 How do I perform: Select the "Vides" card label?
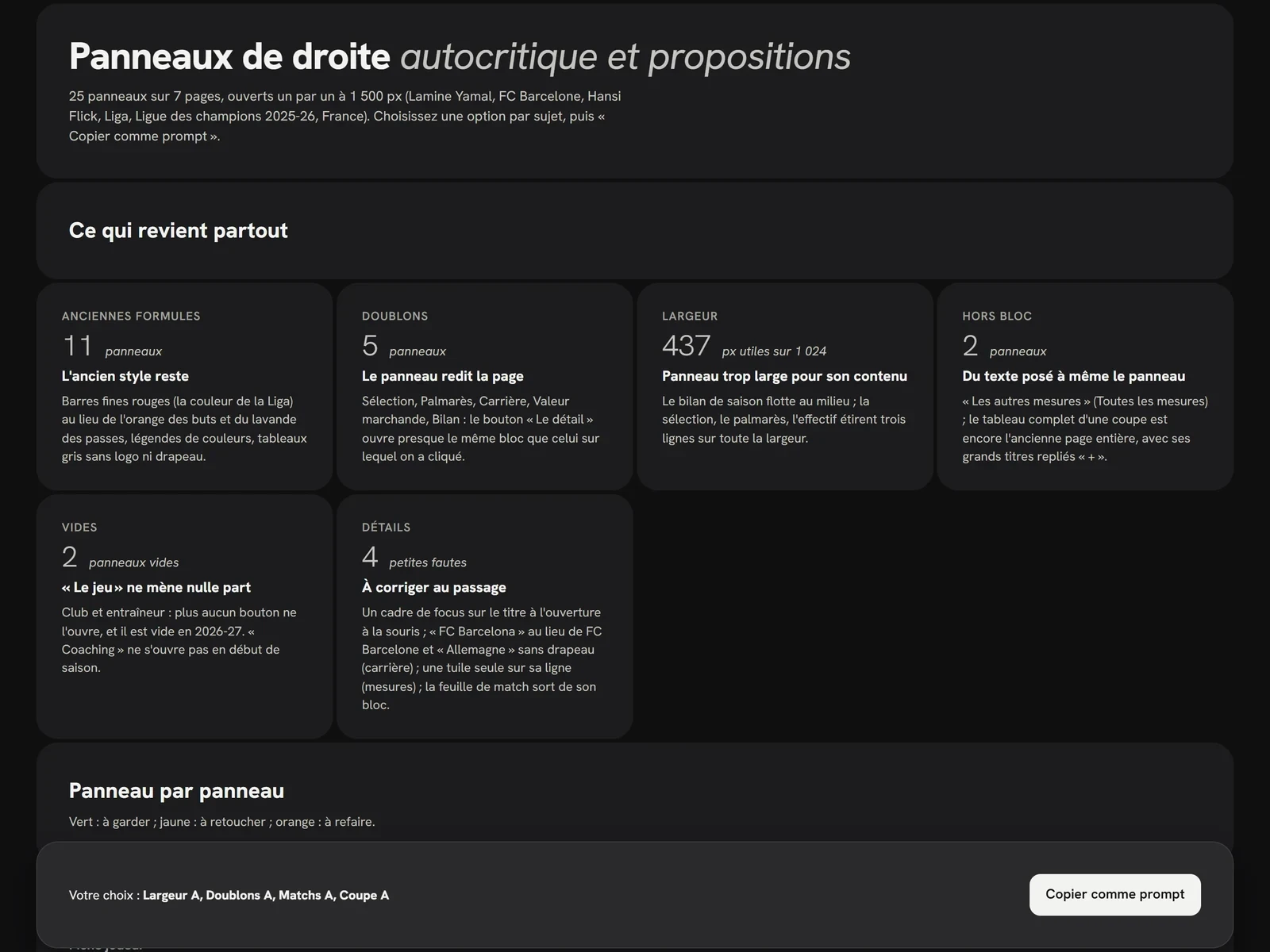point(79,527)
